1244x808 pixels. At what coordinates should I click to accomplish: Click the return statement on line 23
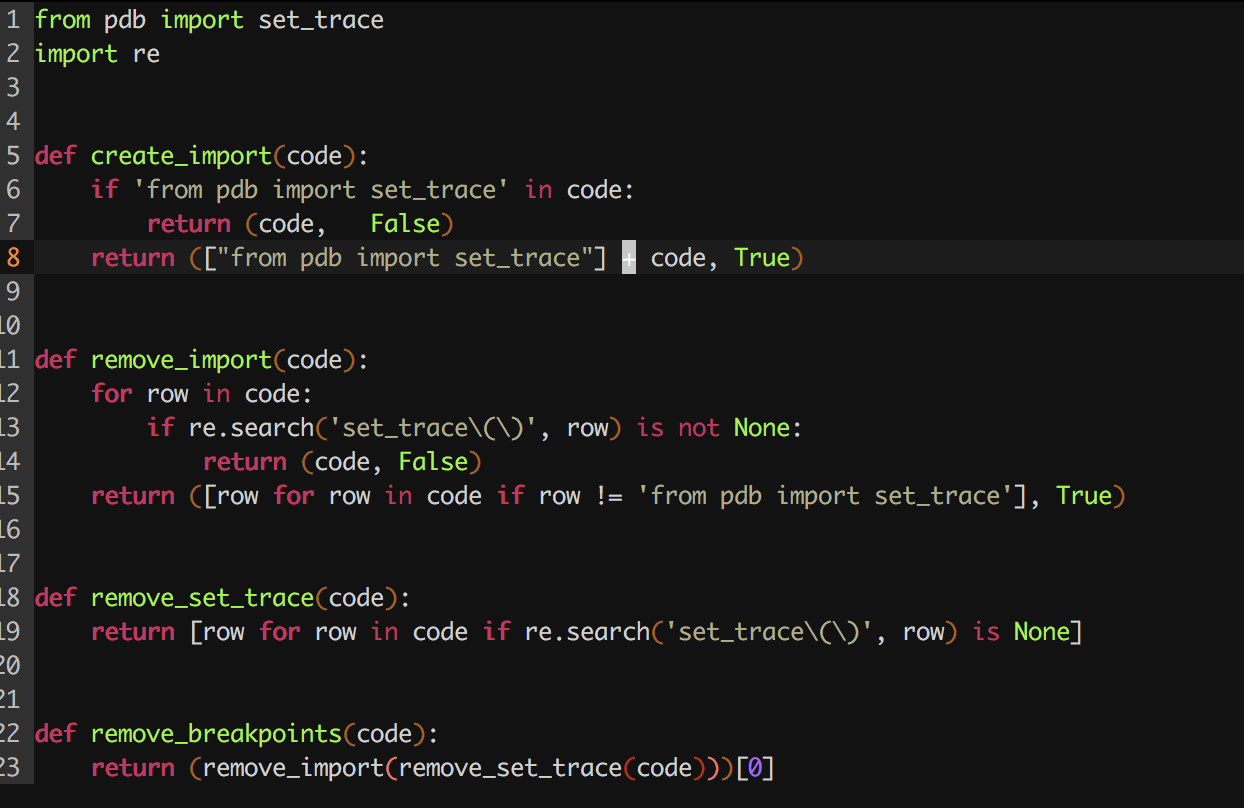(133, 767)
